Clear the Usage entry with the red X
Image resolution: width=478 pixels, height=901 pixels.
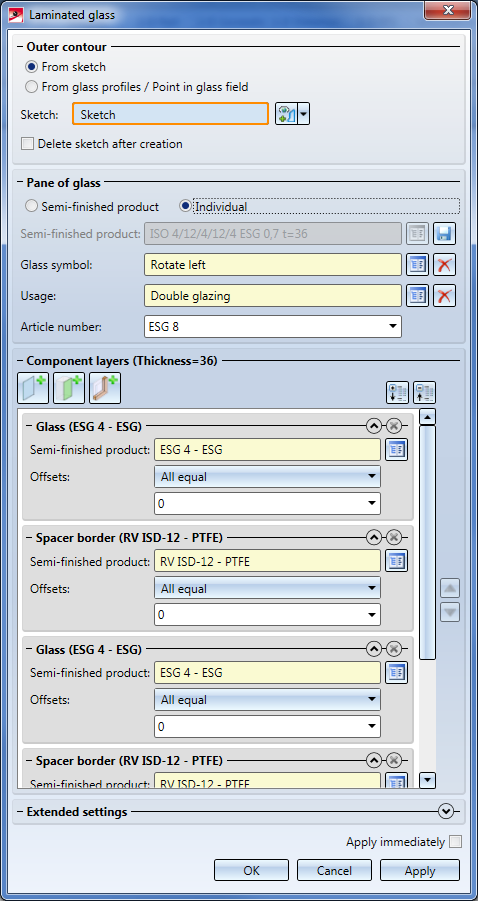(444, 296)
